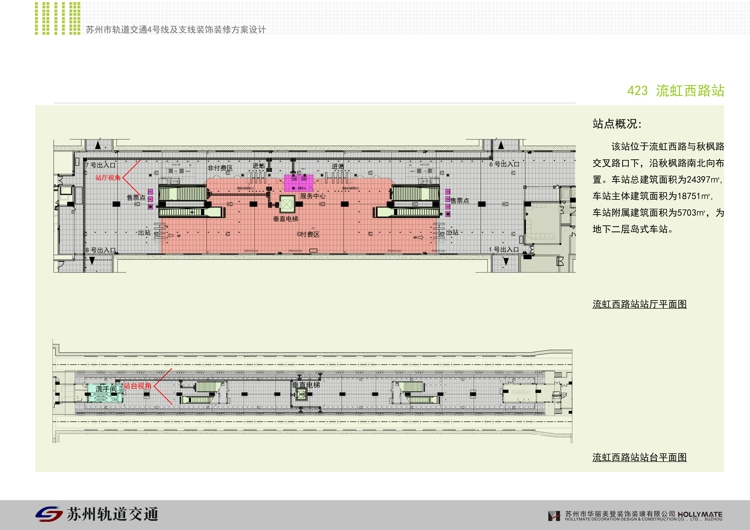This screenshot has height=530, width=750.
Task: Click the 7号出入口 label
Action: click(100, 165)
